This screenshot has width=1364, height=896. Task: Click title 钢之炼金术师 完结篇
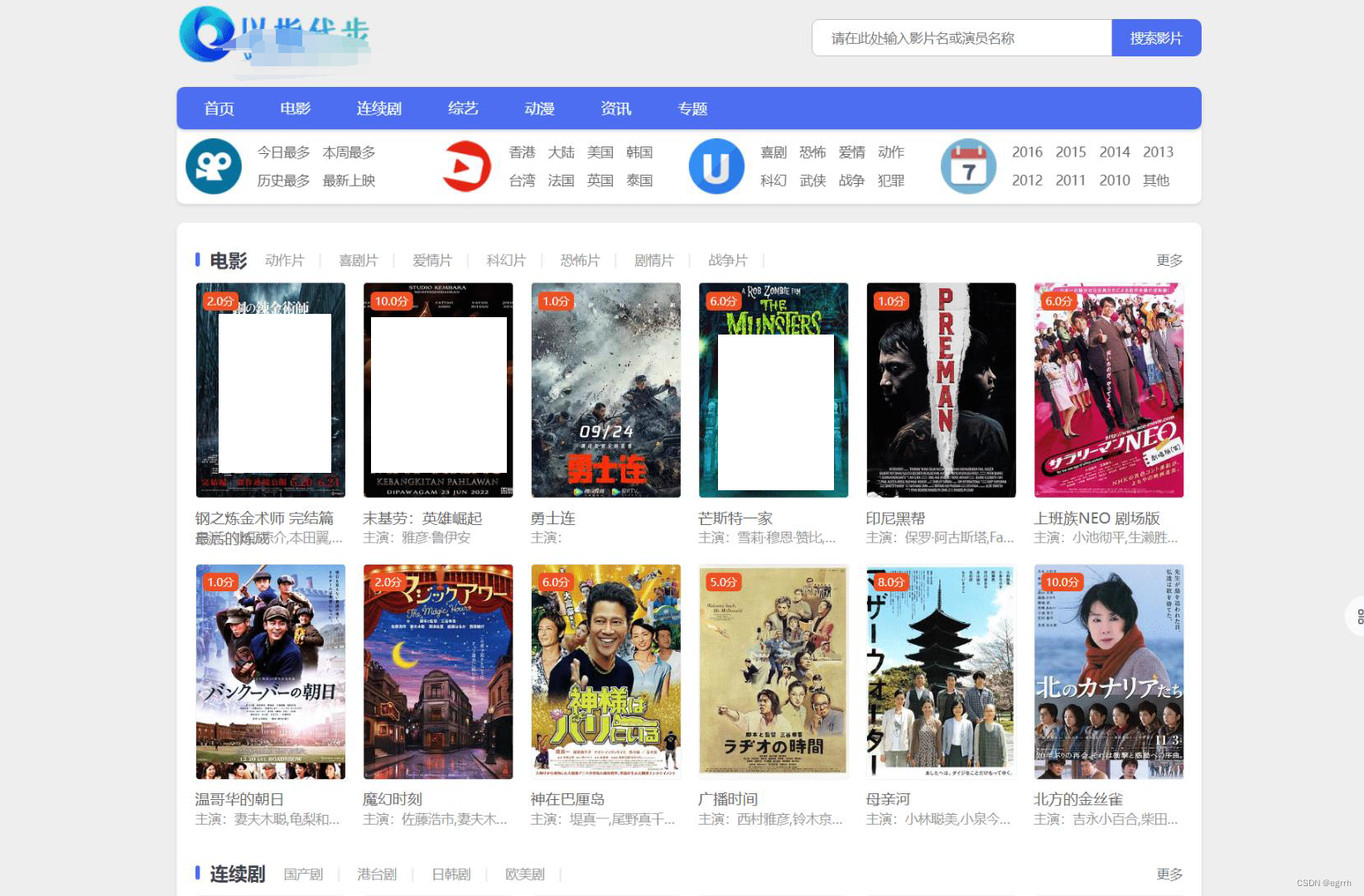[x=264, y=518]
